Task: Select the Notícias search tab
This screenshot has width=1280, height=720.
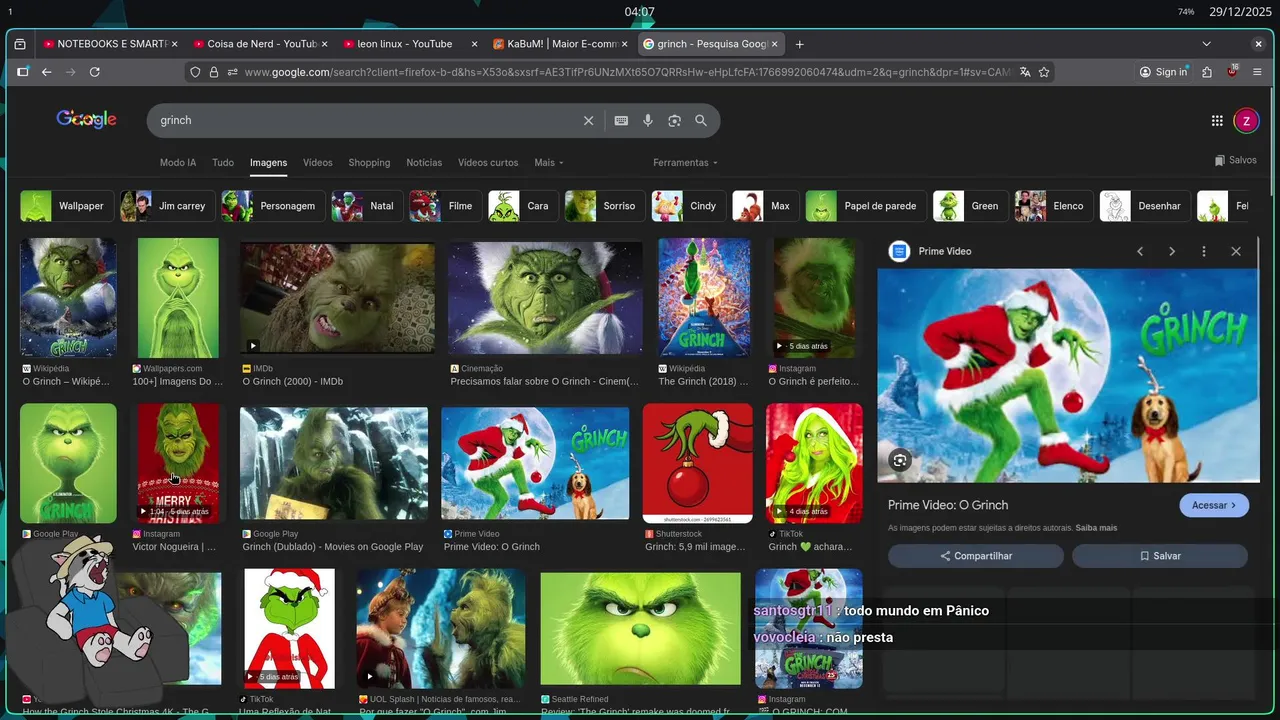Action: (x=424, y=163)
